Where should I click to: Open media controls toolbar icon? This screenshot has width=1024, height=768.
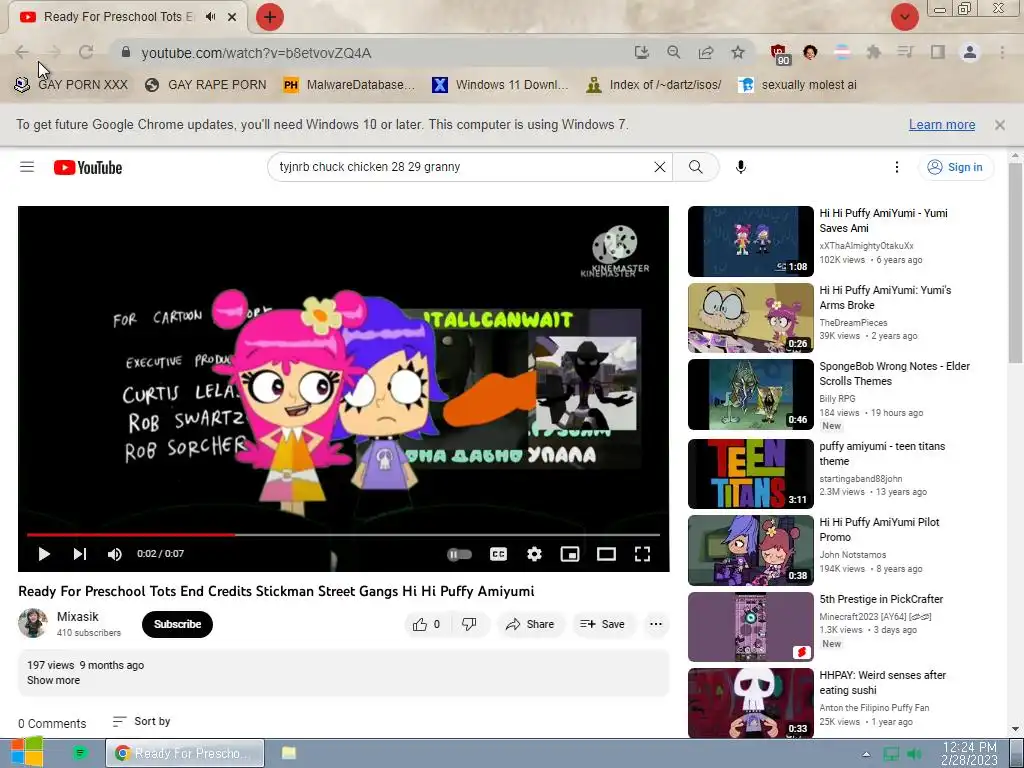click(x=905, y=52)
